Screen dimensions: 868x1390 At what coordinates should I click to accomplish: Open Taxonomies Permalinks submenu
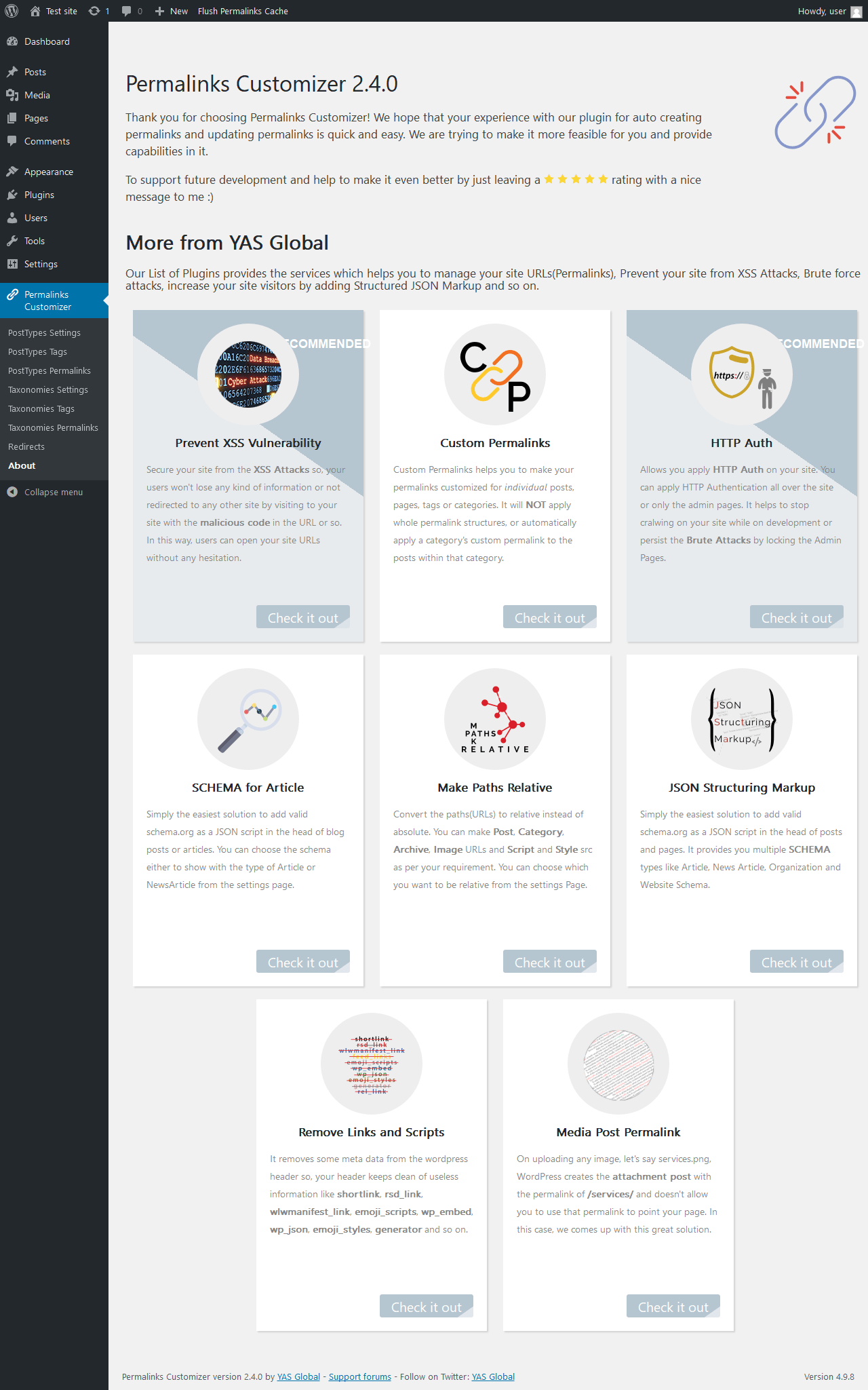coord(53,427)
